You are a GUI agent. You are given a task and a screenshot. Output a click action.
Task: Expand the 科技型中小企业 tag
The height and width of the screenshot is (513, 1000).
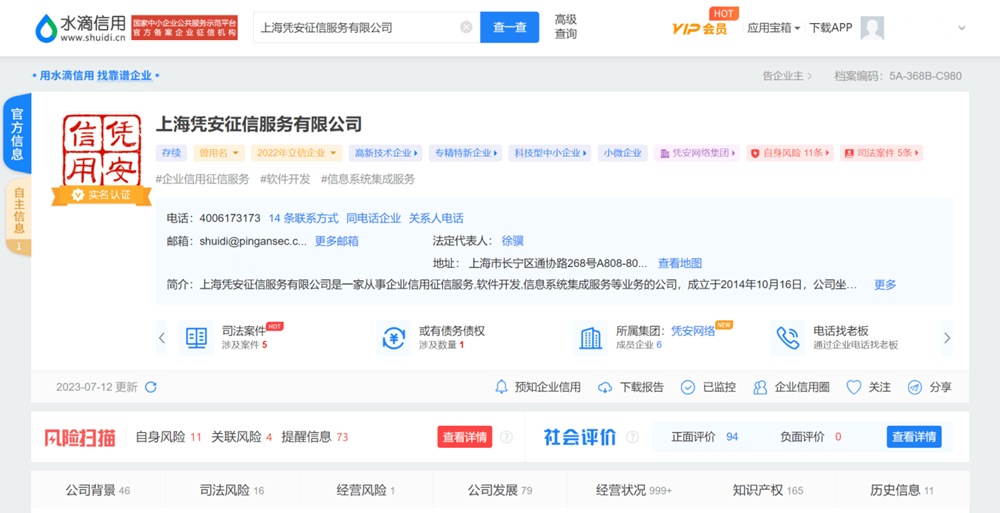pos(549,153)
